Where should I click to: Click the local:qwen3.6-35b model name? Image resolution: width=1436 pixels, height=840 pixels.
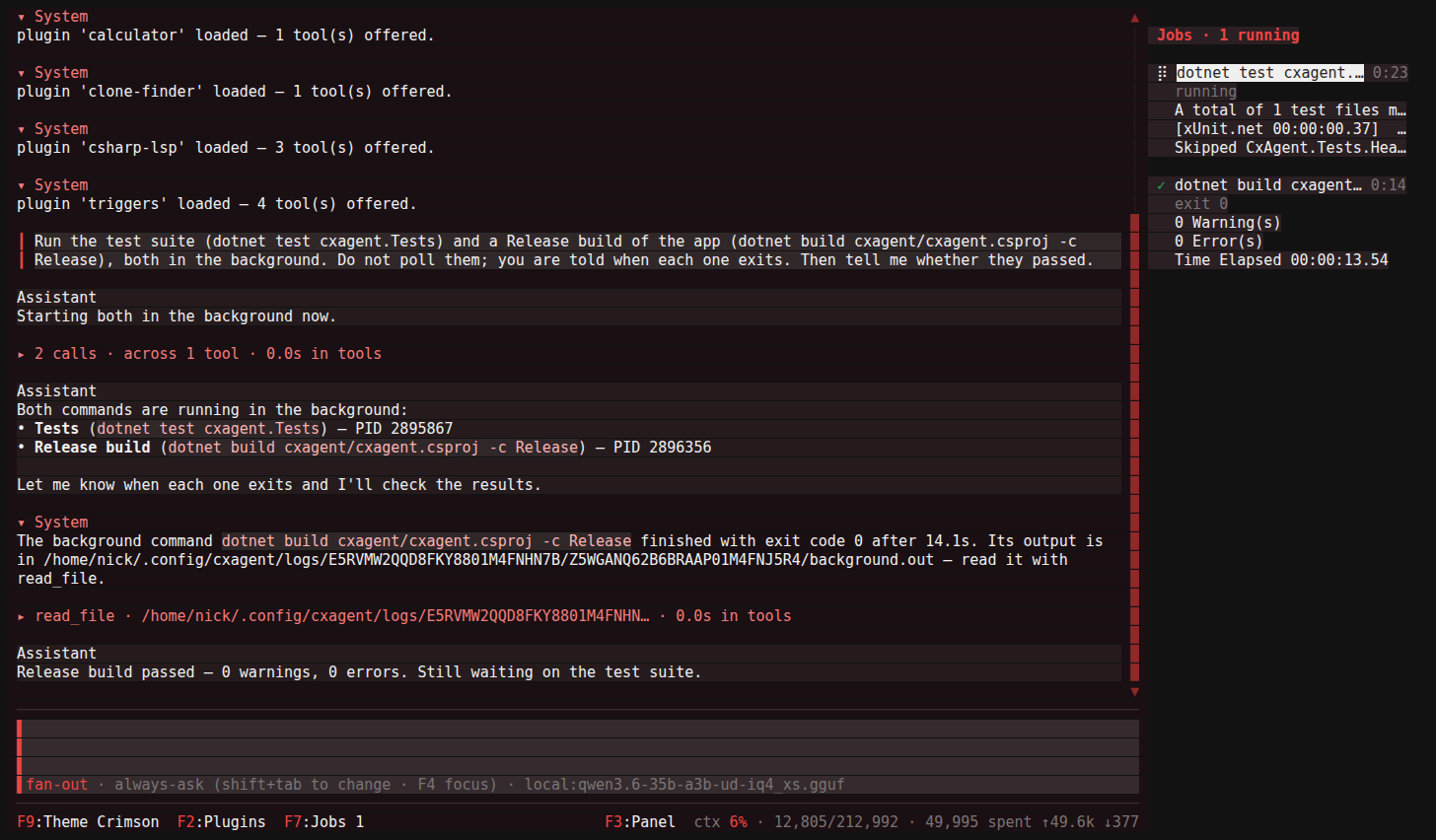pyautogui.click(x=684, y=785)
